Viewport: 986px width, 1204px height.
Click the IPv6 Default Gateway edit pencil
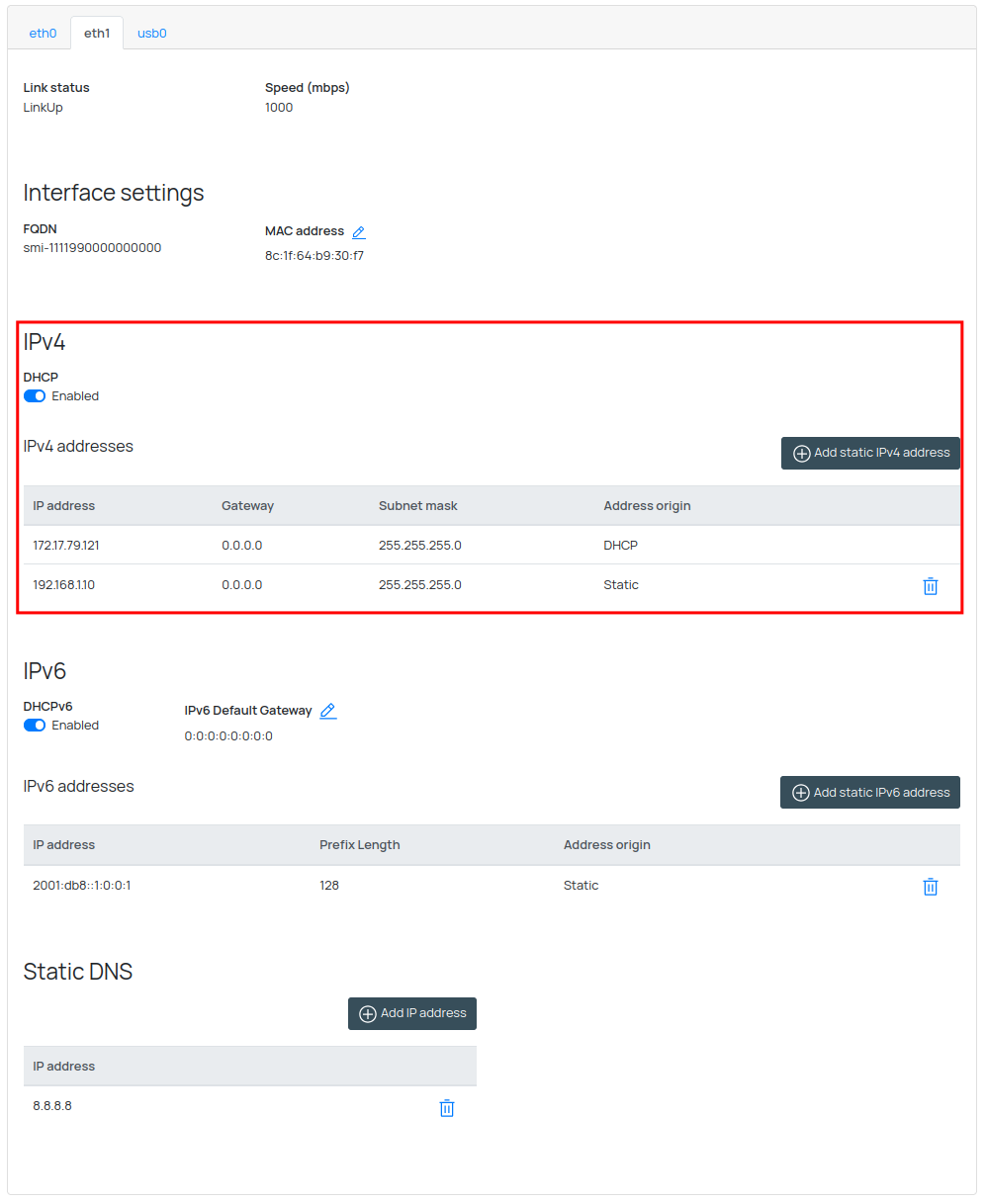[328, 711]
